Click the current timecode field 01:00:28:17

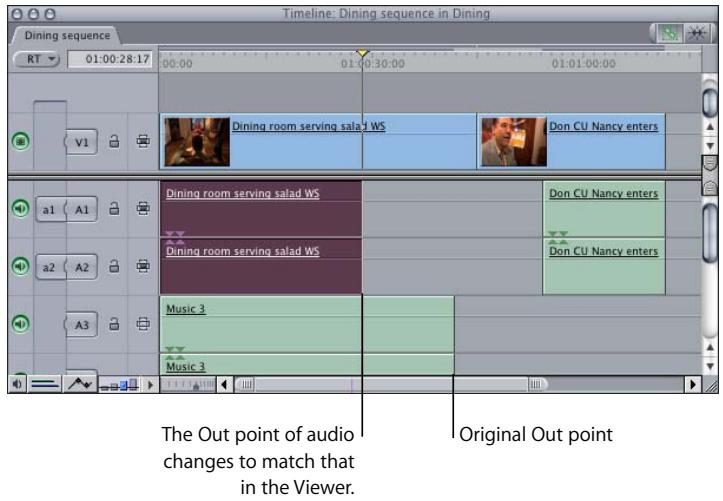pos(110,59)
